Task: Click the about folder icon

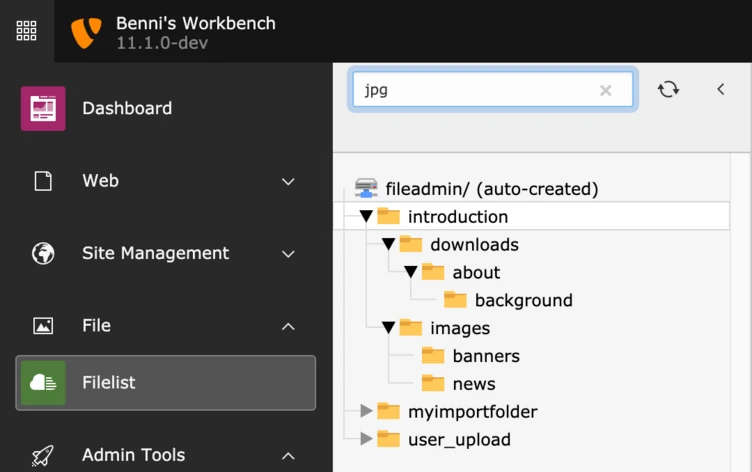Action: point(433,272)
